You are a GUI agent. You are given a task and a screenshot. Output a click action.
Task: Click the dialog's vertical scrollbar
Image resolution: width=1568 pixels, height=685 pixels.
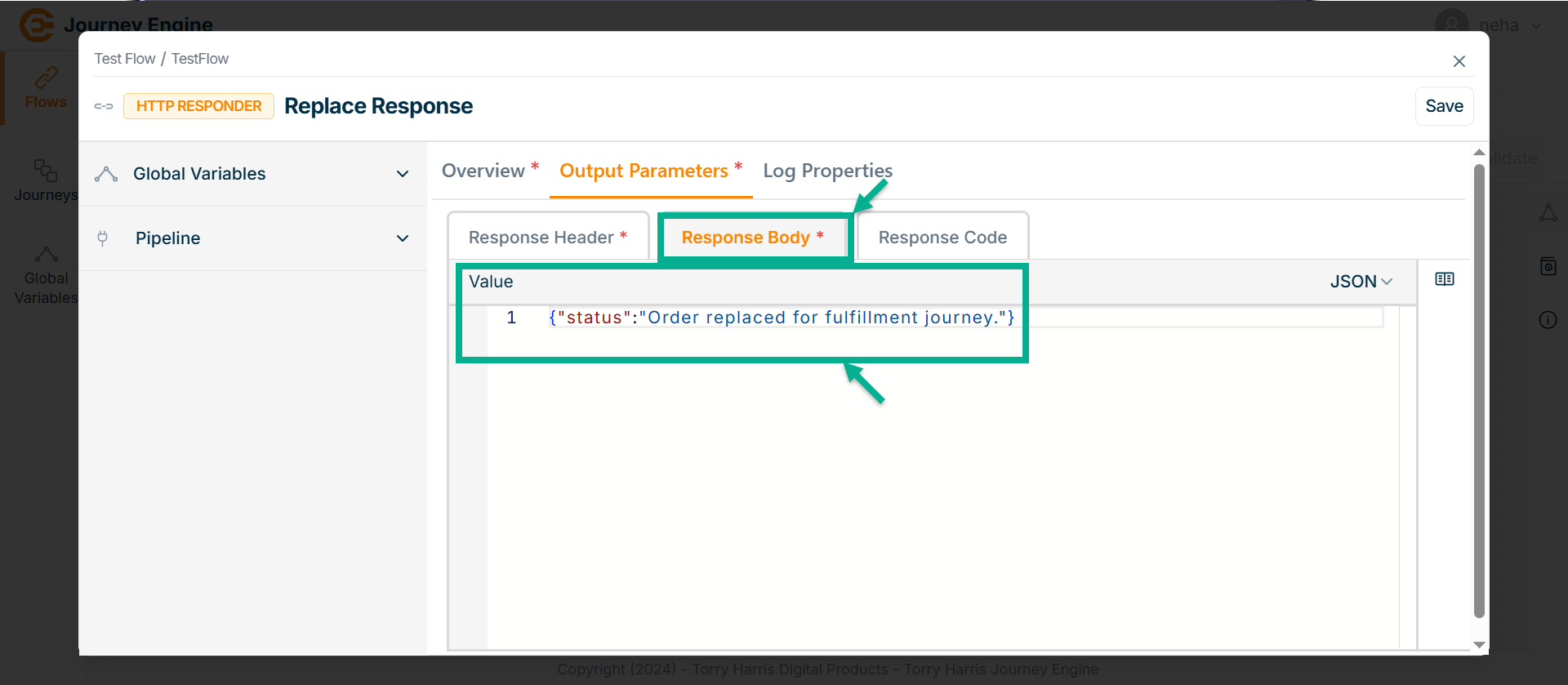1478,392
